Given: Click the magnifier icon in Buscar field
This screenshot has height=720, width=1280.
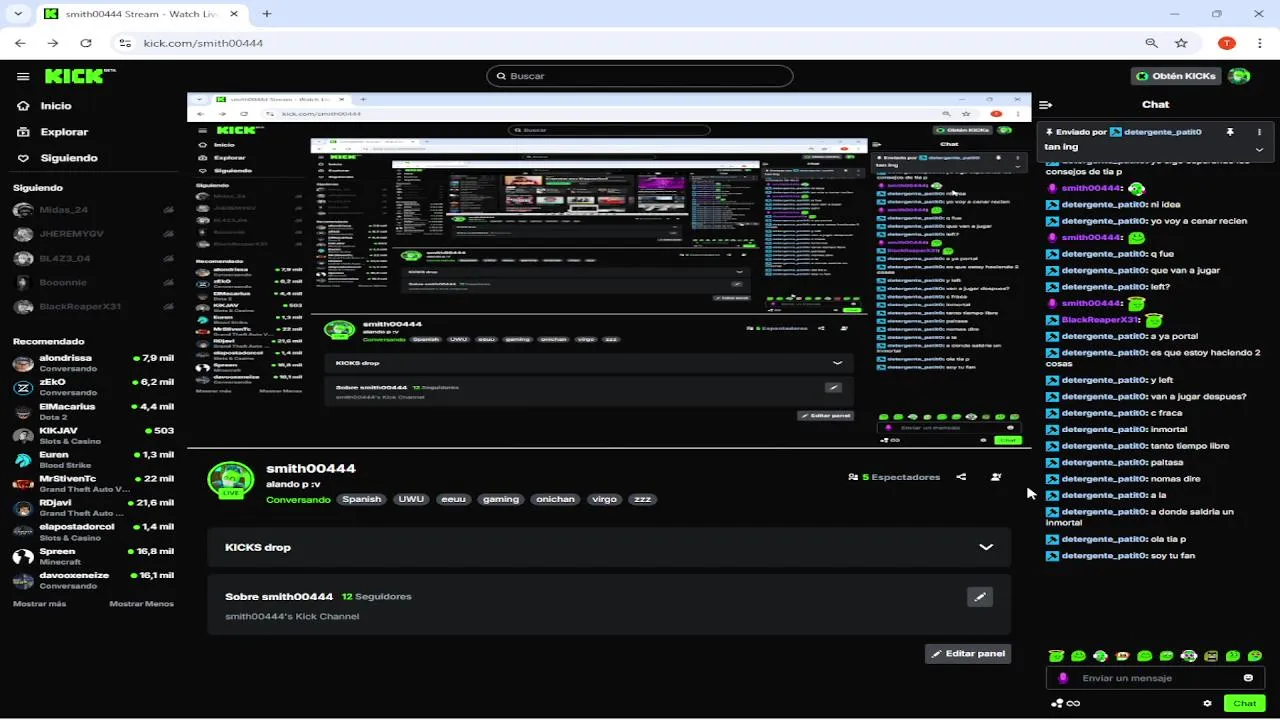Looking at the screenshot, I should click(x=500, y=76).
